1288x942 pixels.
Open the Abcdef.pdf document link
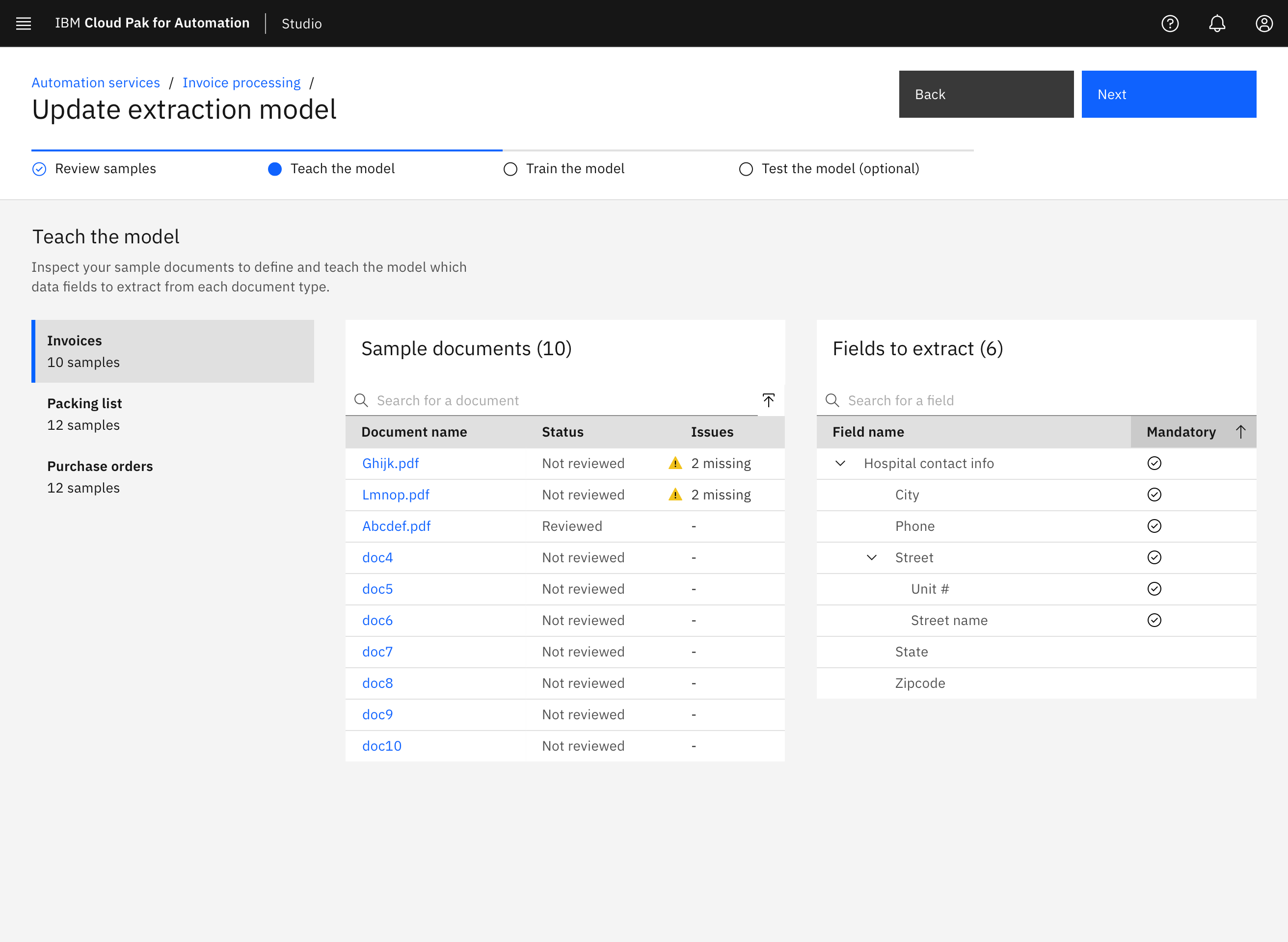tap(397, 526)
